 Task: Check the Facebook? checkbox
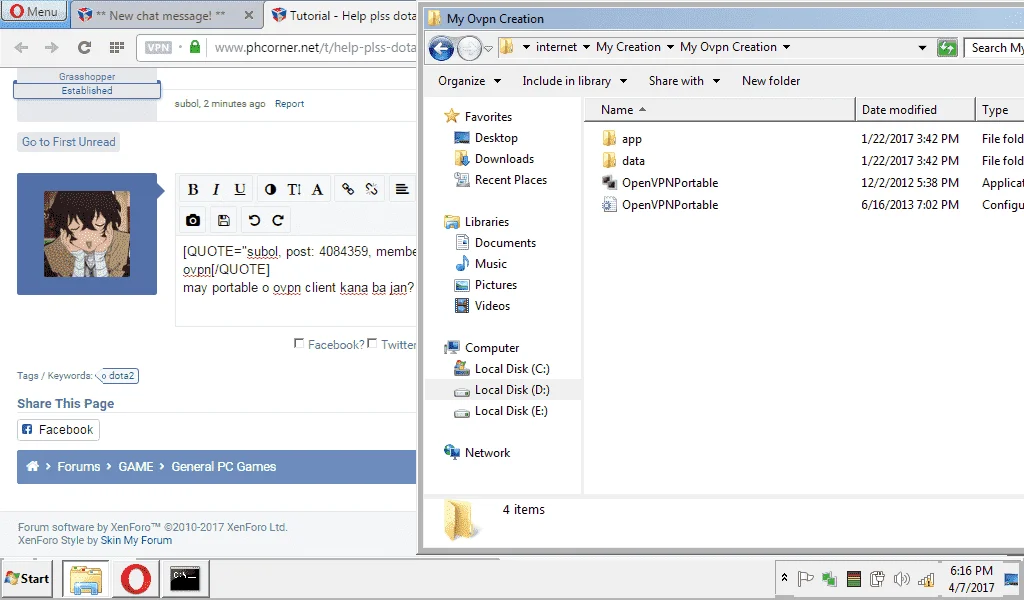[x=299, y=343]
